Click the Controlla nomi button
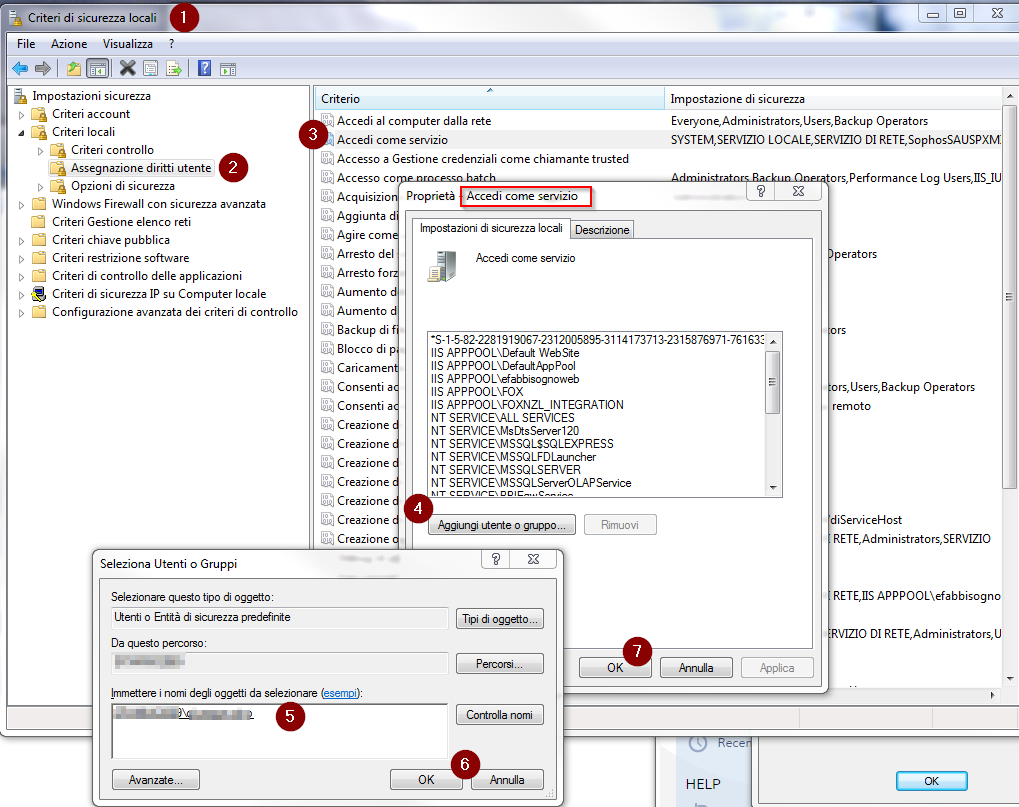 click(x=498, y=714)
